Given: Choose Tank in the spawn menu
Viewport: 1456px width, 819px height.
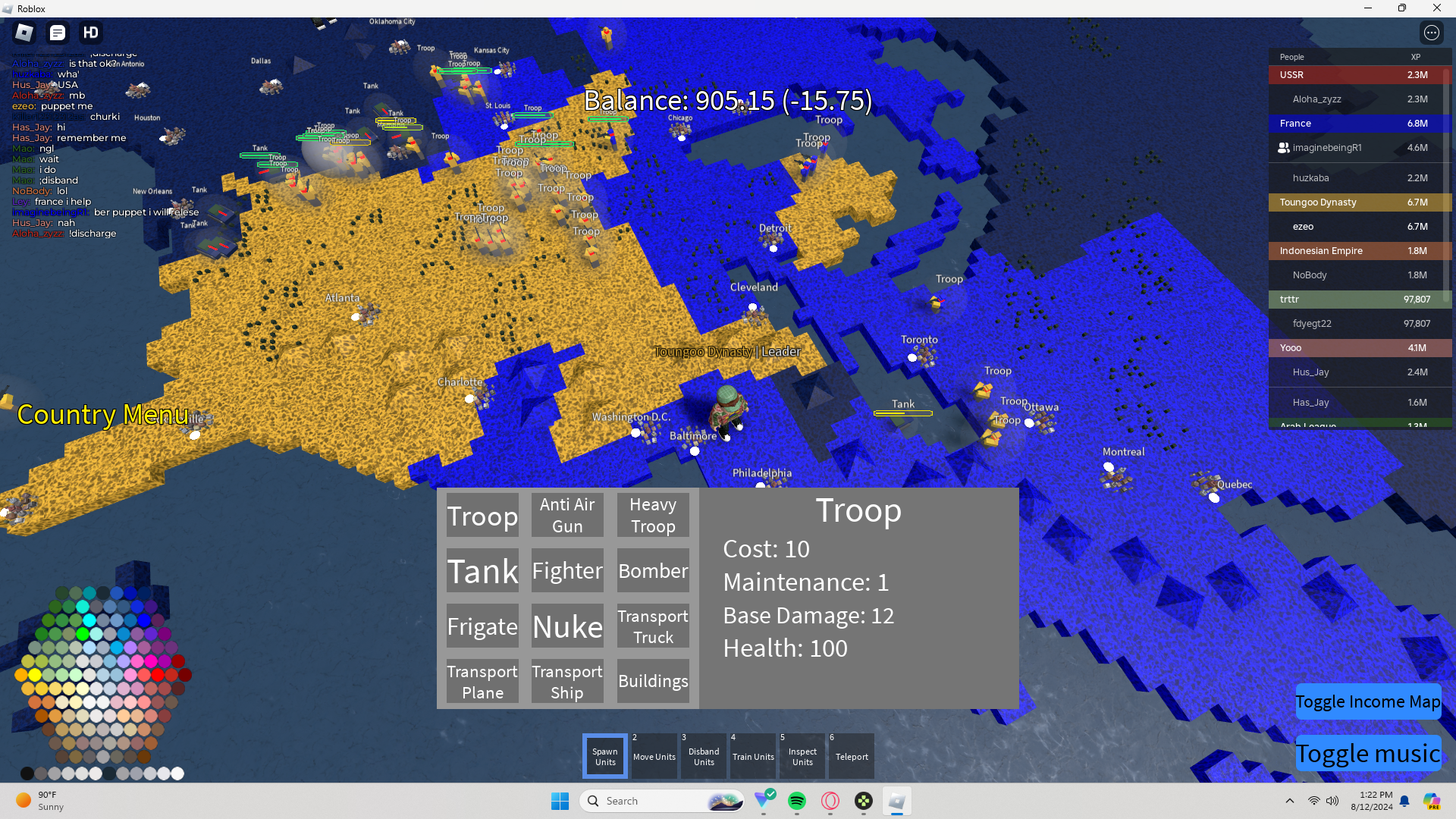Looking at the screenshot, I should point(482,571).
